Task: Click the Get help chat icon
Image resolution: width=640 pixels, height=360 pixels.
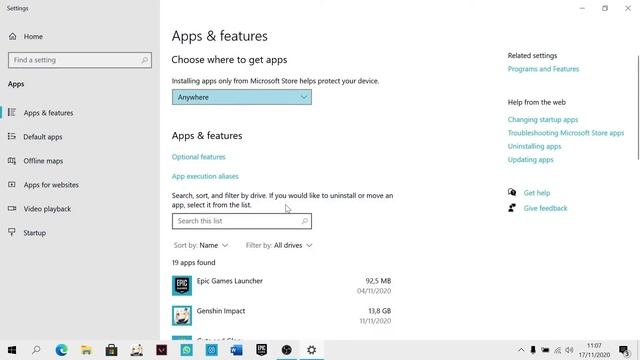Action: (512, 192)
